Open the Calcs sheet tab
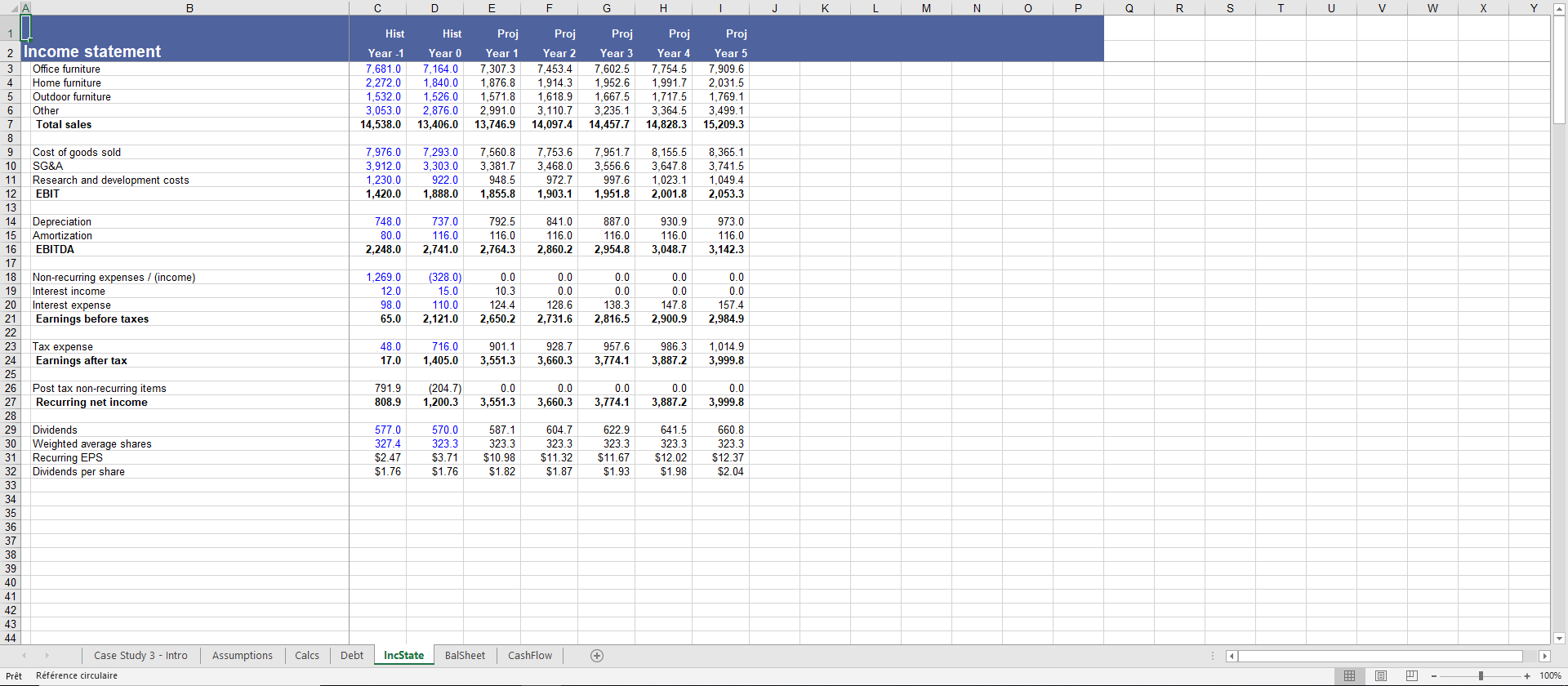This screenshot has width=1568, height=686. coord(307,656)
